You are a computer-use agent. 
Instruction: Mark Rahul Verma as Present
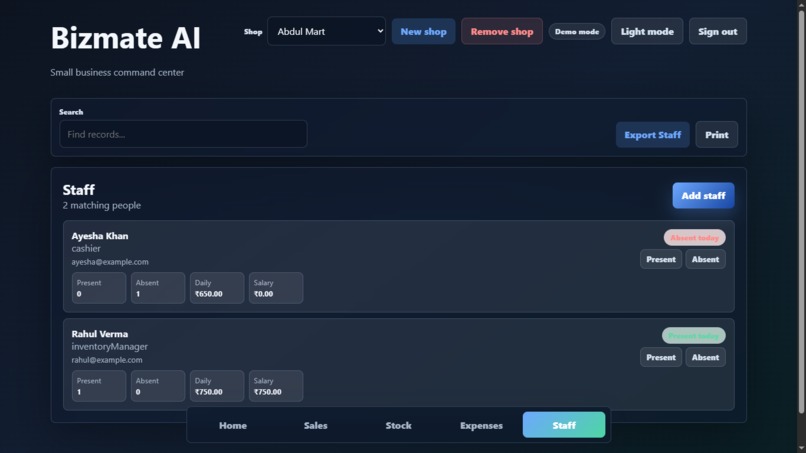pos(661,357)
